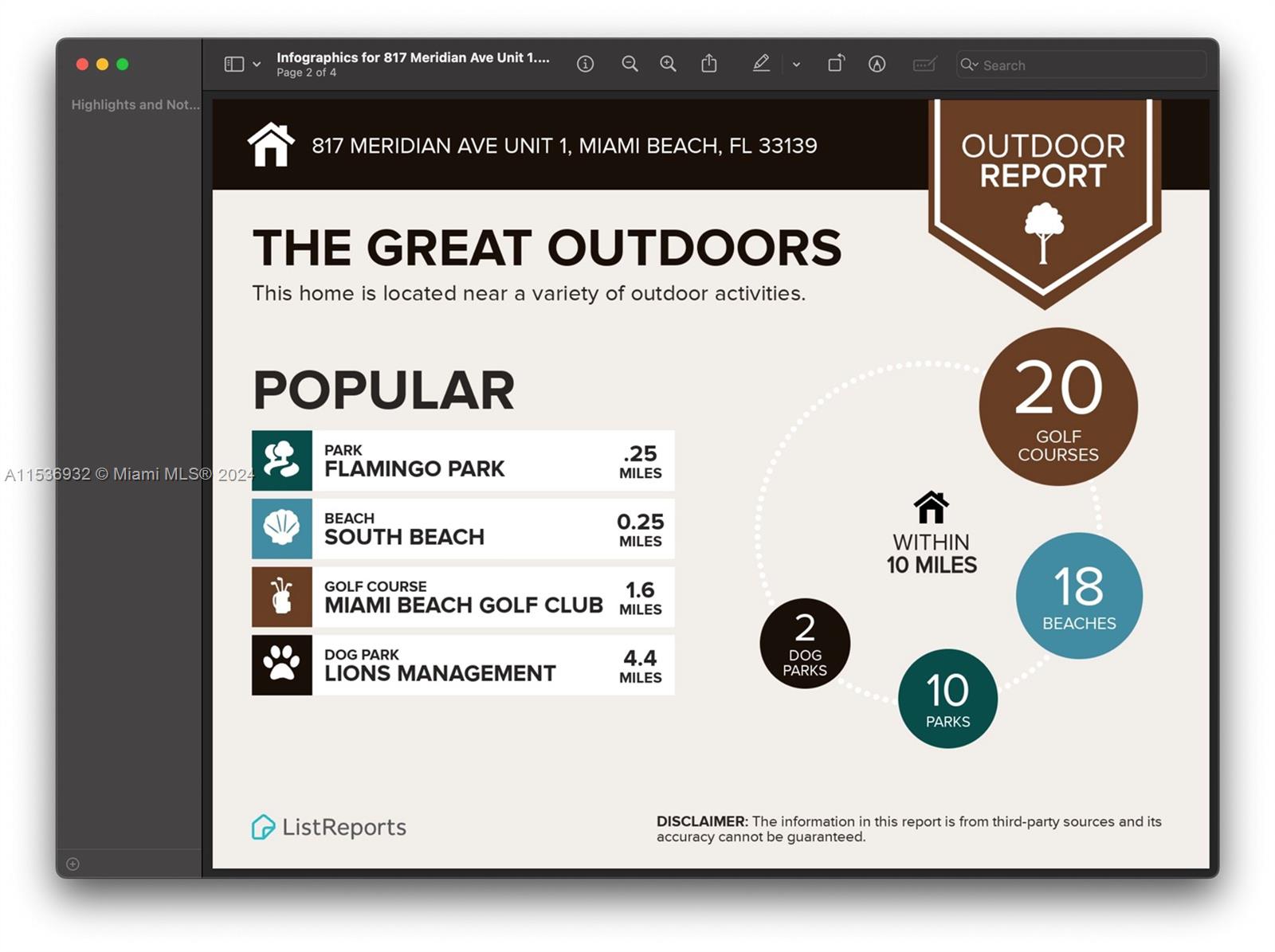Click the Form Filling toolbar icon
The height and width of the screenshot is (952, 1275).
point(924,65)
